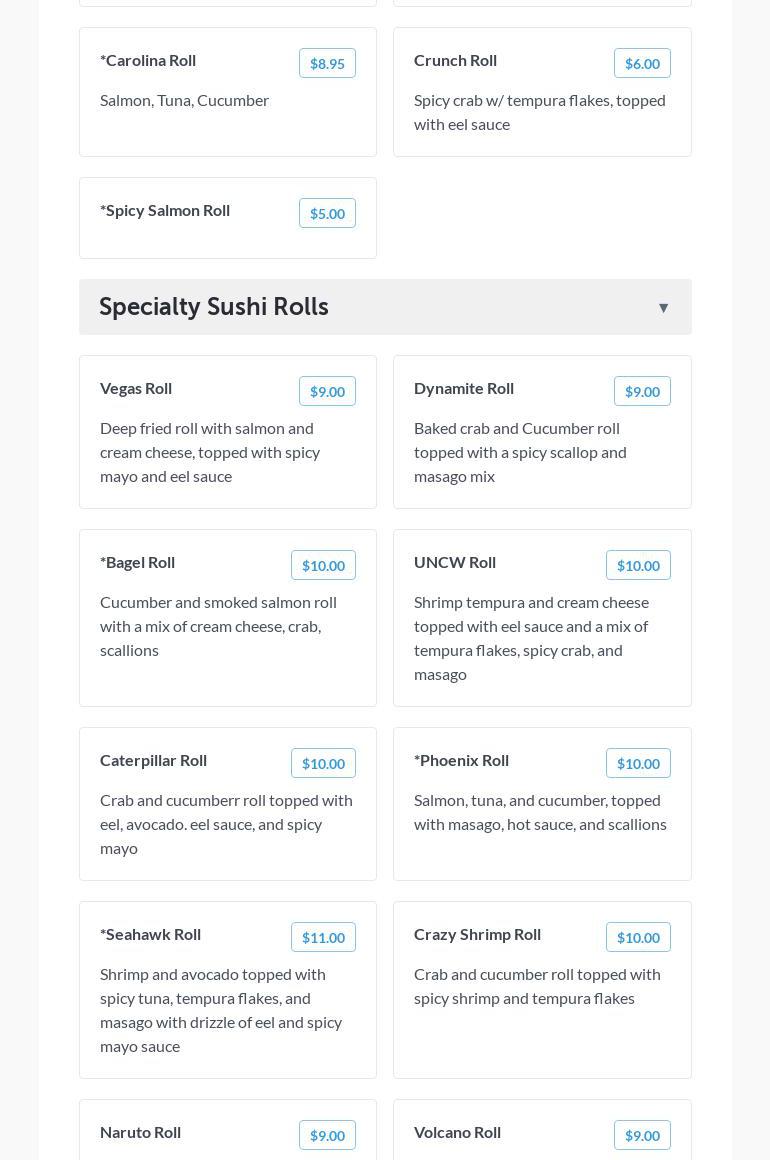Click the Specialty Sushi Rolls header
The width and height of the screenshot is (770, 1160).
[x=214, y=307]
